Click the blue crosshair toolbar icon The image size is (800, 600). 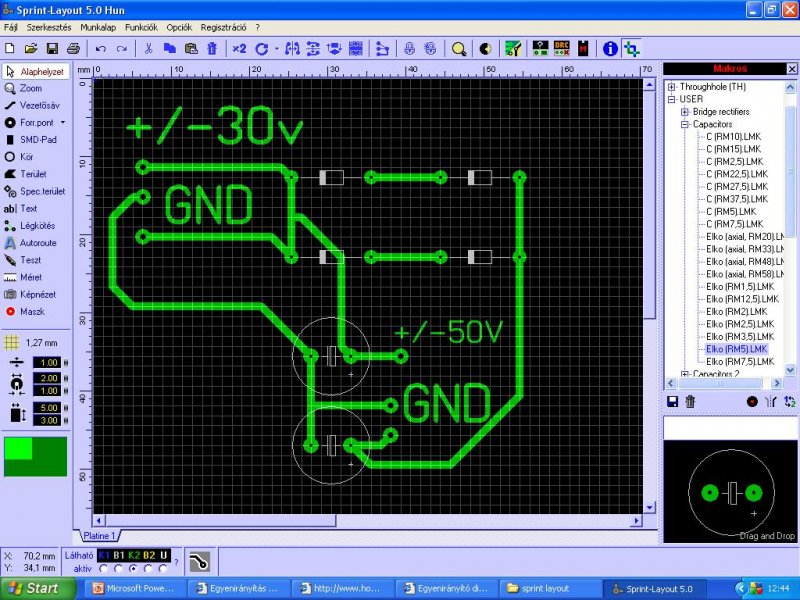coord(632,49)
